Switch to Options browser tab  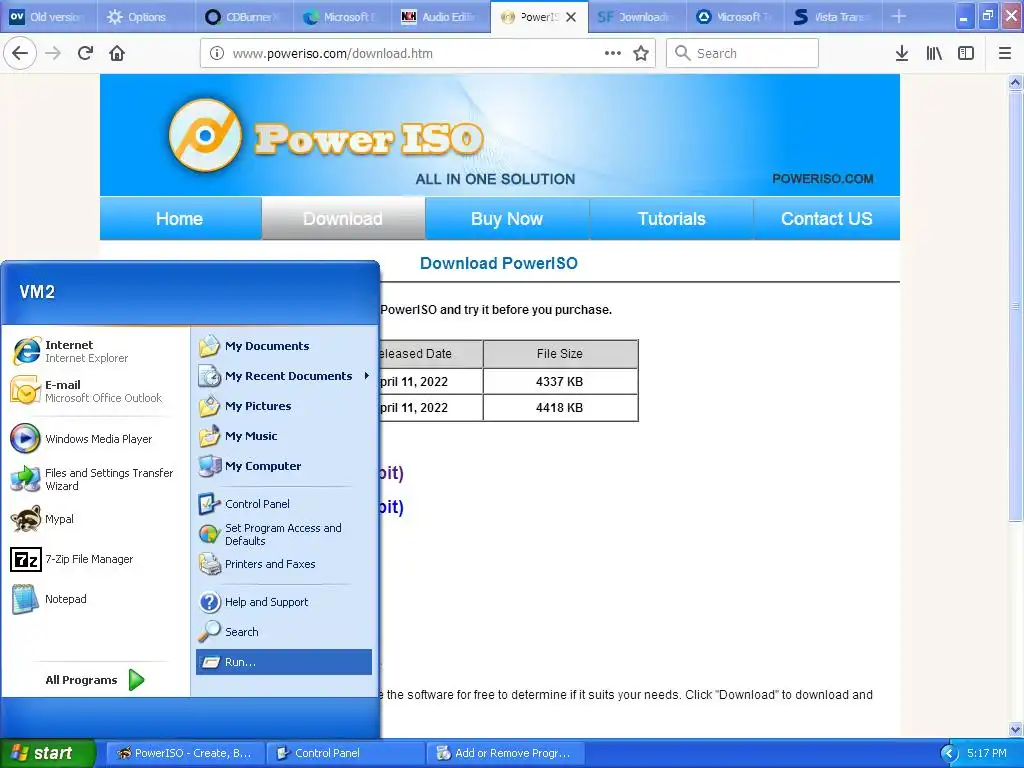[146, 16]
